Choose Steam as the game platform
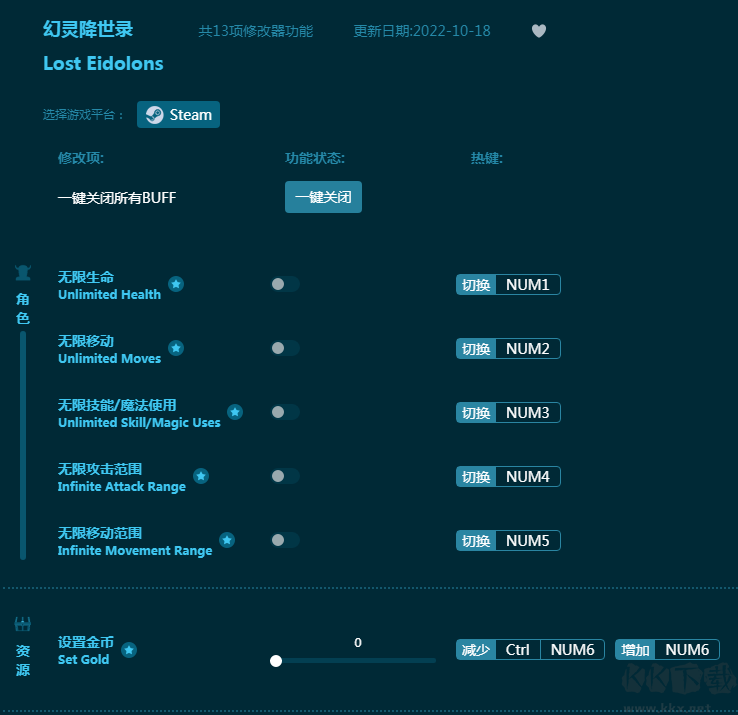Viewport: 738px width, 715px height. [x=179, y=115]
